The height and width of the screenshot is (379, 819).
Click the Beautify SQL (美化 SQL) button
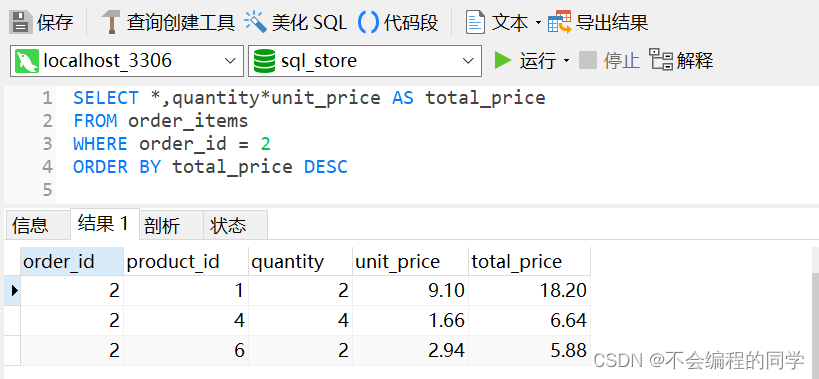pos(296,22)
